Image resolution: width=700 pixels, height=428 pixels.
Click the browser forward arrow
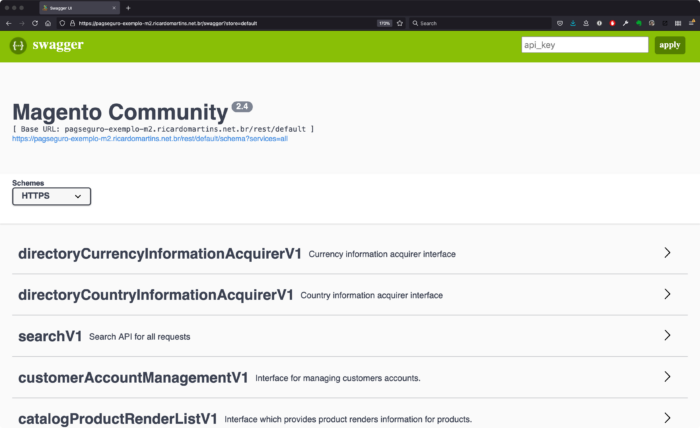pos(21,23)
